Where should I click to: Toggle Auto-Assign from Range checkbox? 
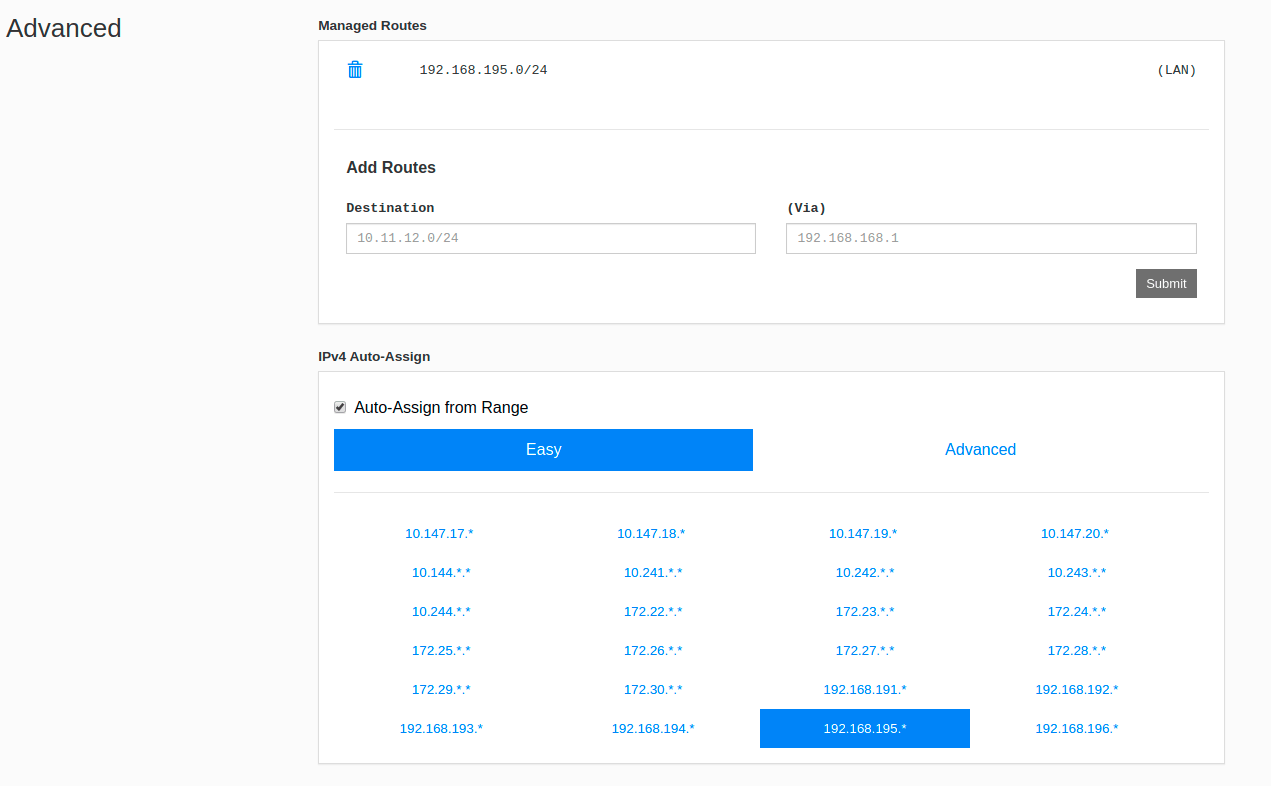tap(340, 408)
